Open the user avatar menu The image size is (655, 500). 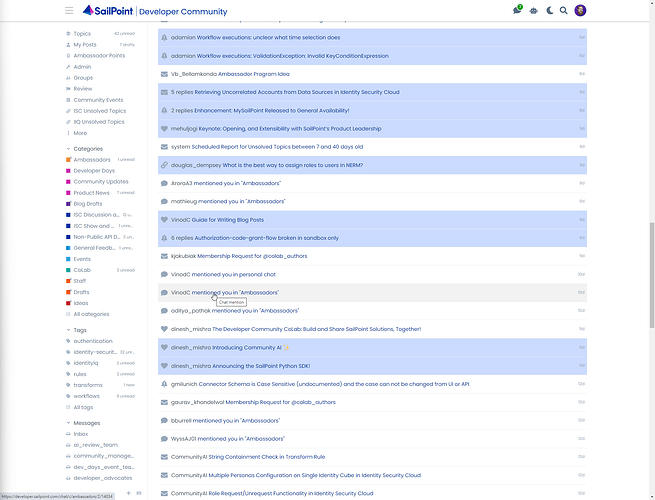[580, 10]
